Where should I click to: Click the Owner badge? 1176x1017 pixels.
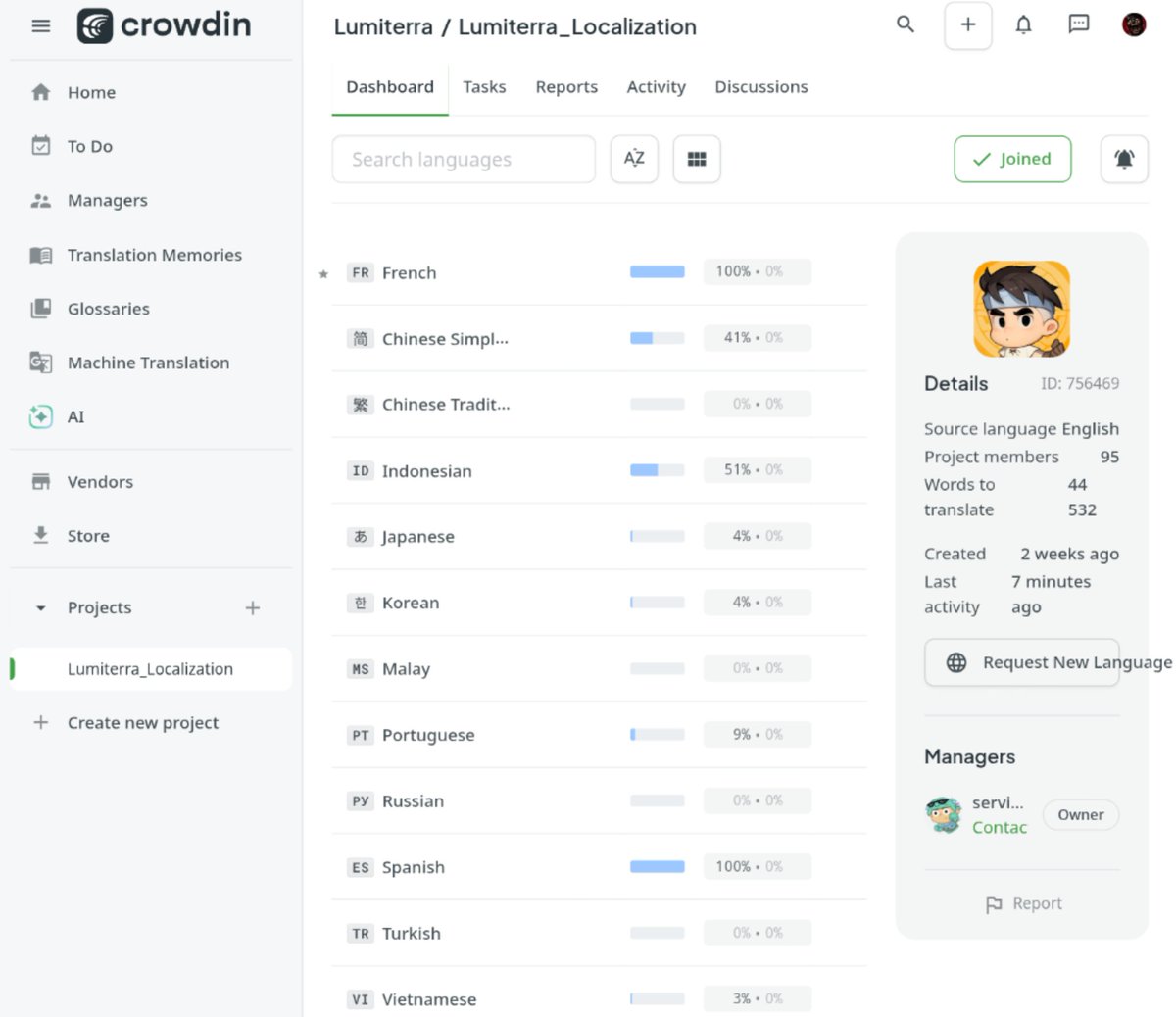click(x=1081, y=815)
